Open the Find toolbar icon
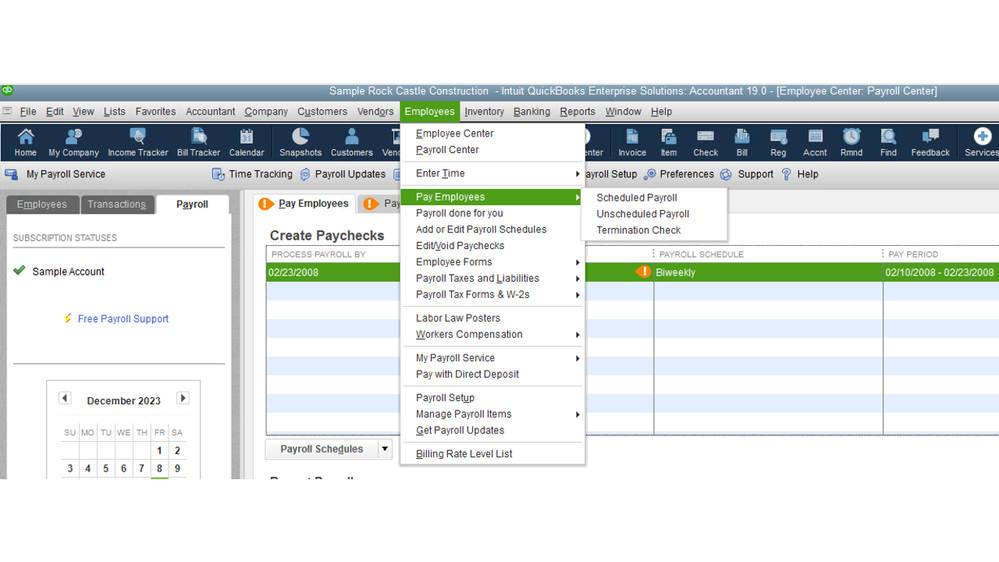 (x=888, y=142)
